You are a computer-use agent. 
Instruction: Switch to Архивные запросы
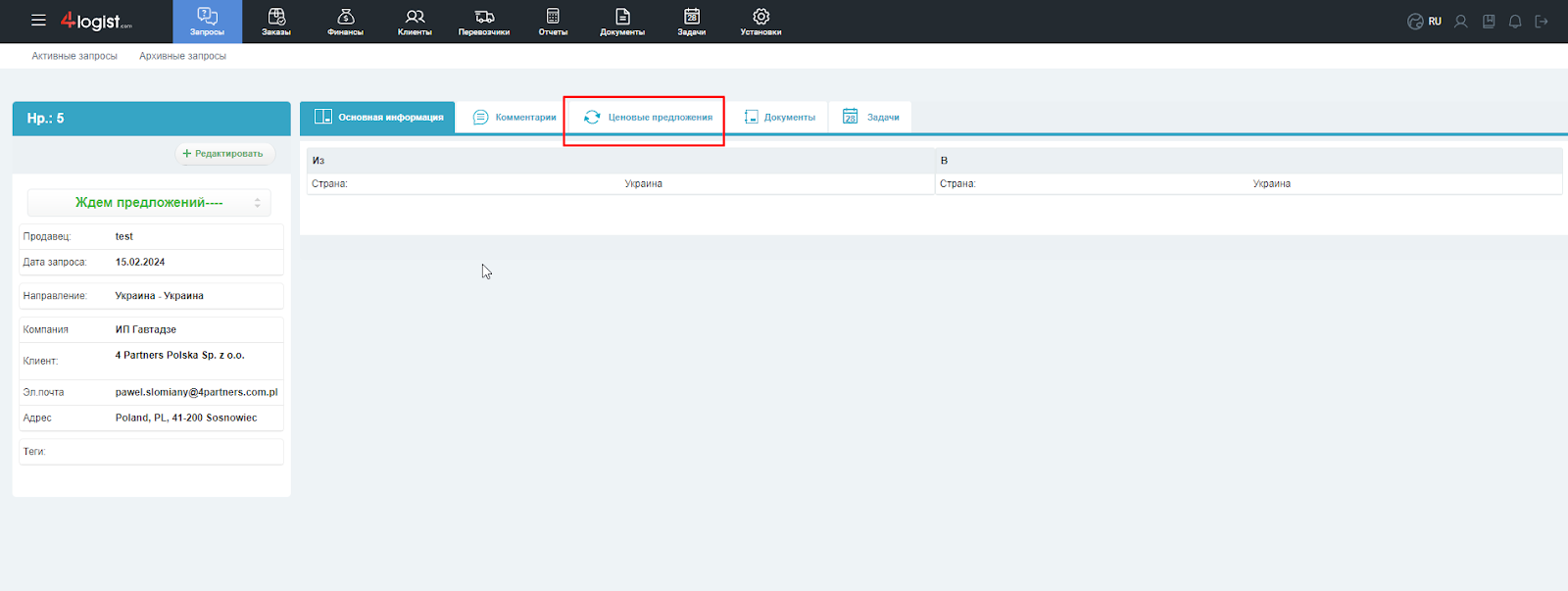(x=182, y=56)
